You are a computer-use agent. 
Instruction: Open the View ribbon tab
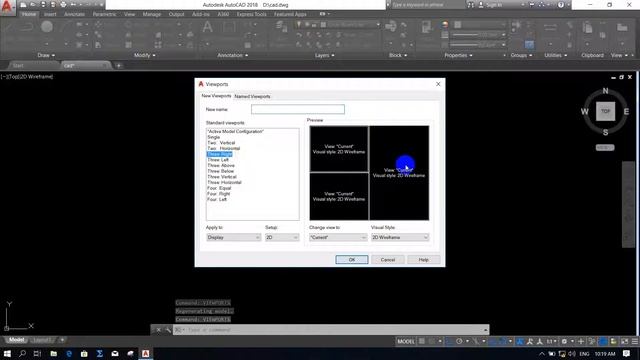point(129,14)
